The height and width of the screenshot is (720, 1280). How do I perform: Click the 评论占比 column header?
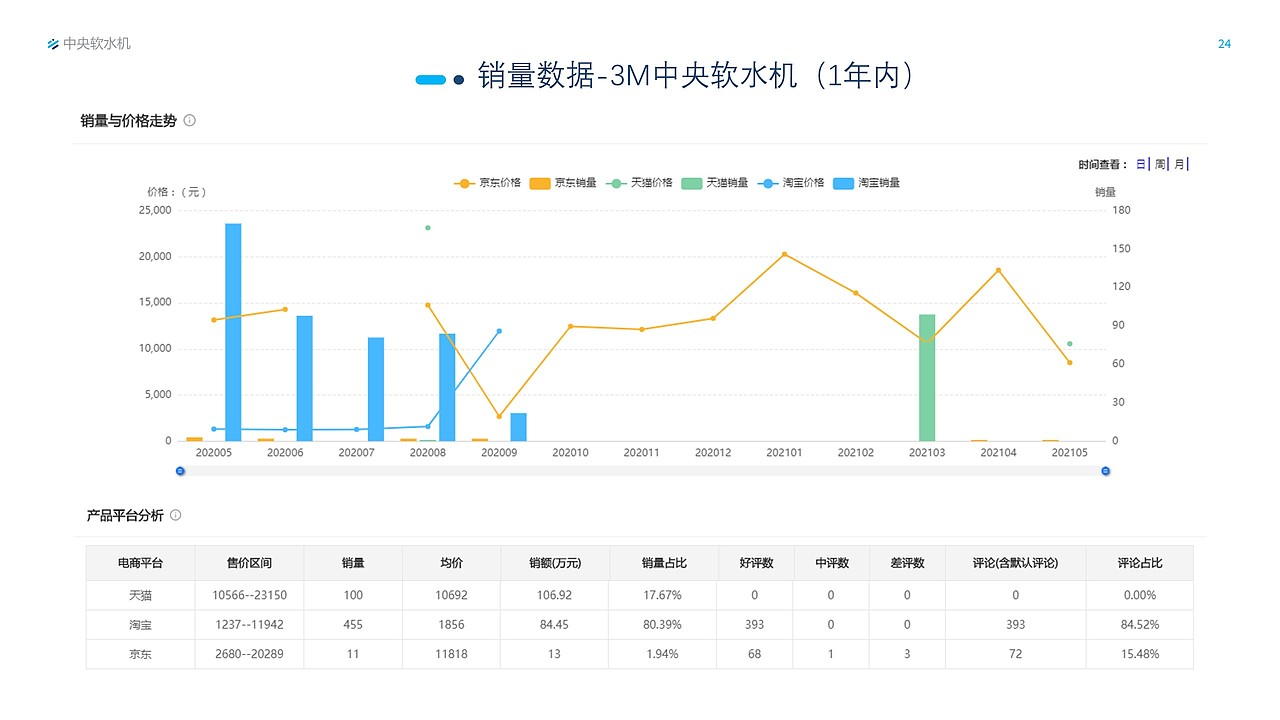tap(1140, 563)
